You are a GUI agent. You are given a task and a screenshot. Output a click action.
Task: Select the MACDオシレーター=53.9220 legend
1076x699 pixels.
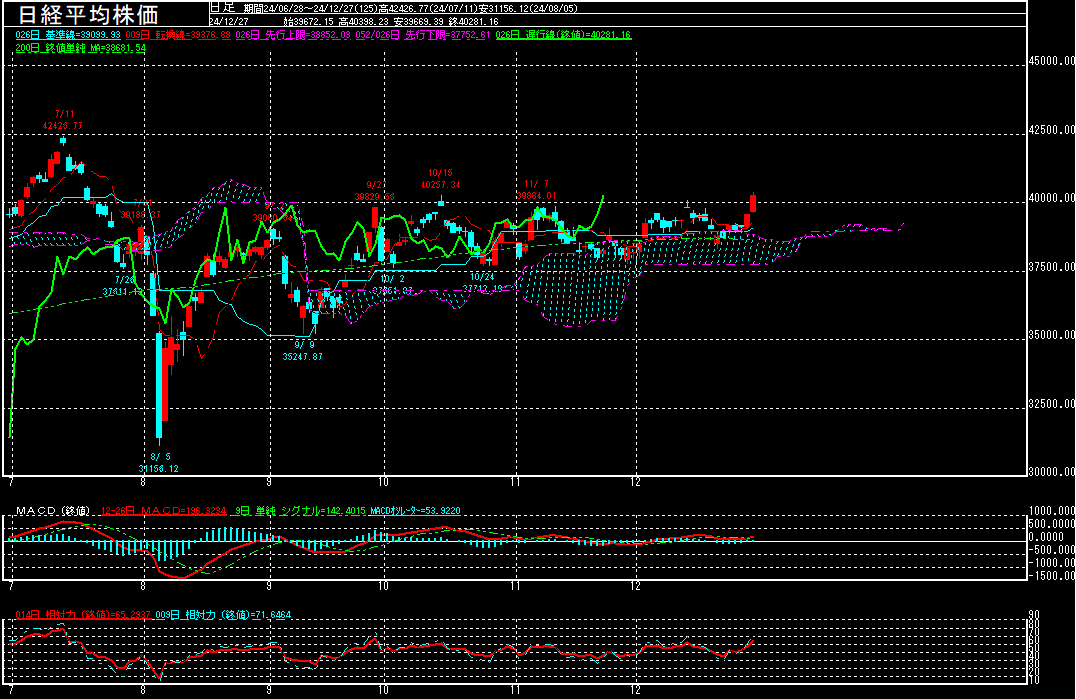tap(415, 510)
